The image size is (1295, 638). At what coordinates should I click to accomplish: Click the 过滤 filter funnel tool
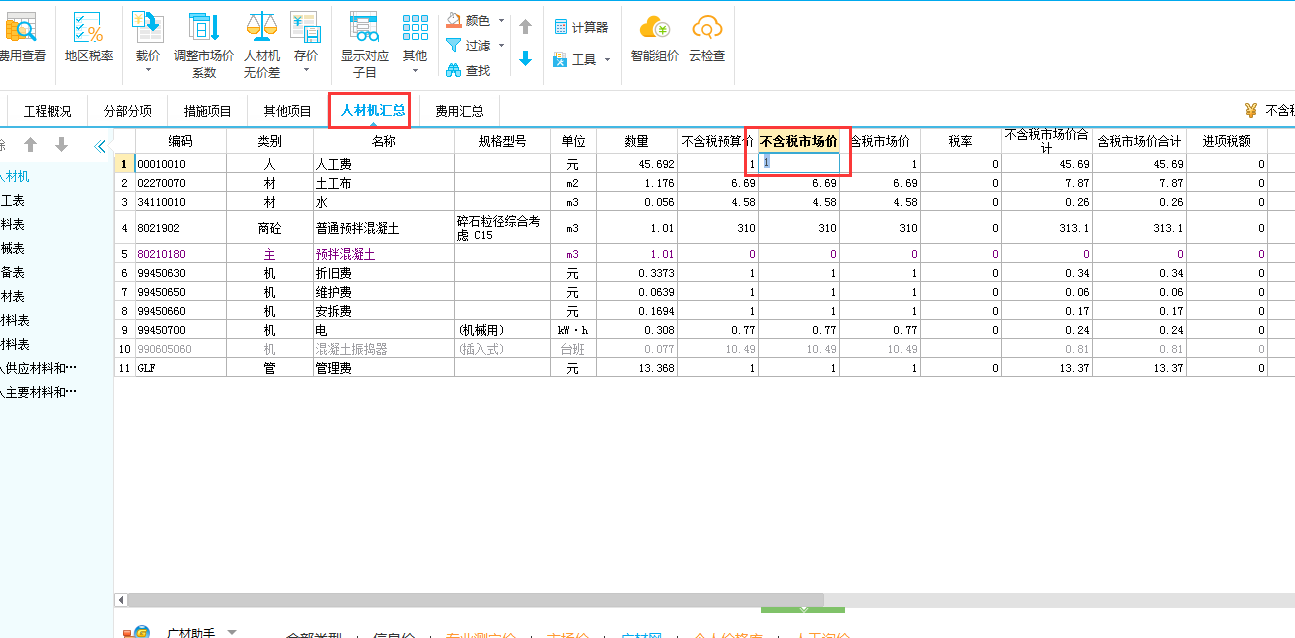(468, 46)
